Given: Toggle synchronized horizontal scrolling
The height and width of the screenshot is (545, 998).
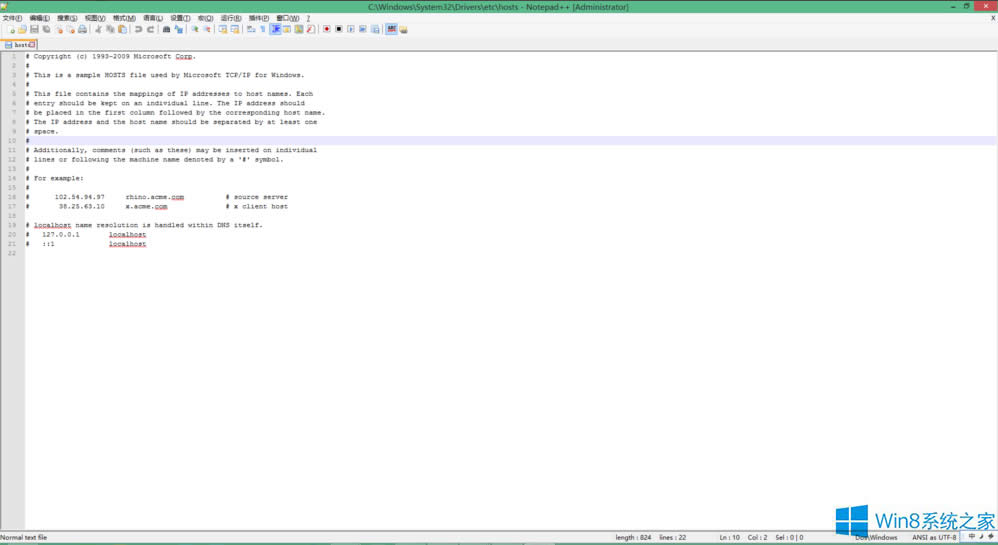Looking at the screenshot, I should [235, 29].
